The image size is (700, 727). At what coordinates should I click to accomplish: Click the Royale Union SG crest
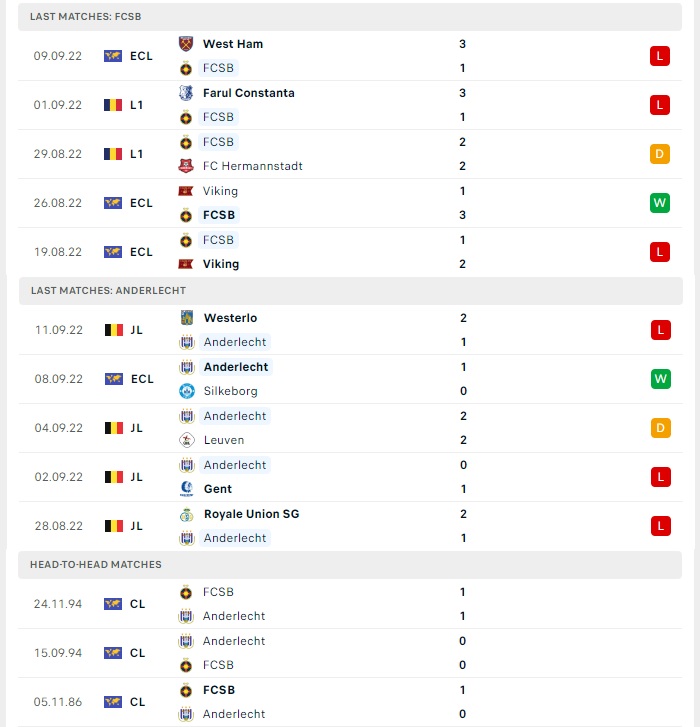tap(187, 514)
